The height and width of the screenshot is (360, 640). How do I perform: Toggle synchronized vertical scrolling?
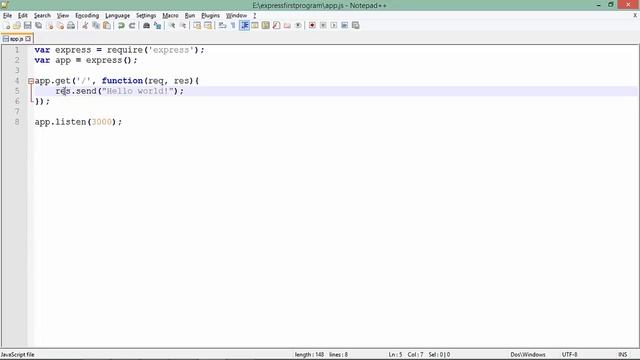point(197,25)
